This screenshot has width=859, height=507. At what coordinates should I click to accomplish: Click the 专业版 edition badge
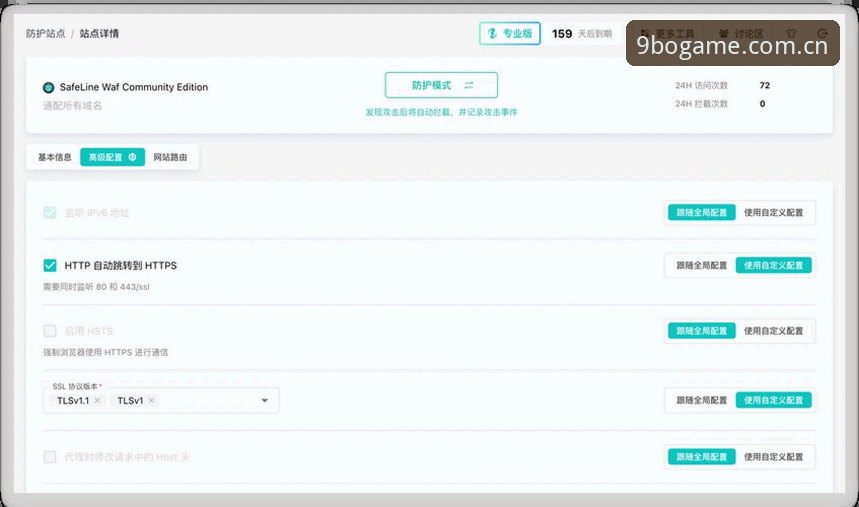[x=509, y=33]
